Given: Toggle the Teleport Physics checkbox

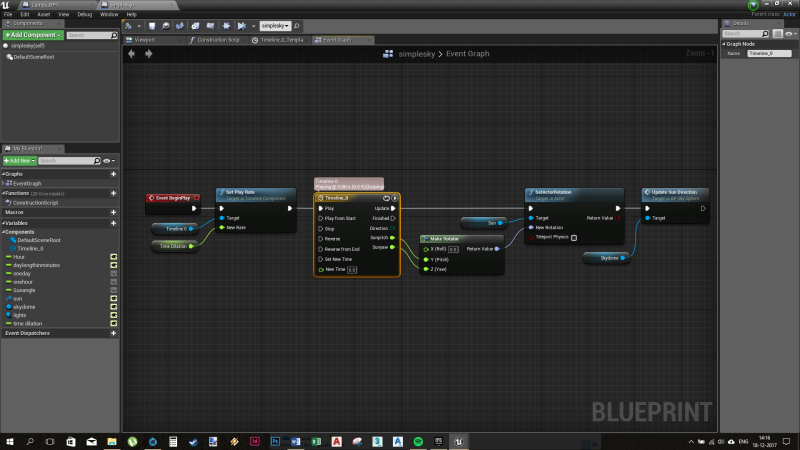Looking at the screenshot, I should (x=574, y=238).
